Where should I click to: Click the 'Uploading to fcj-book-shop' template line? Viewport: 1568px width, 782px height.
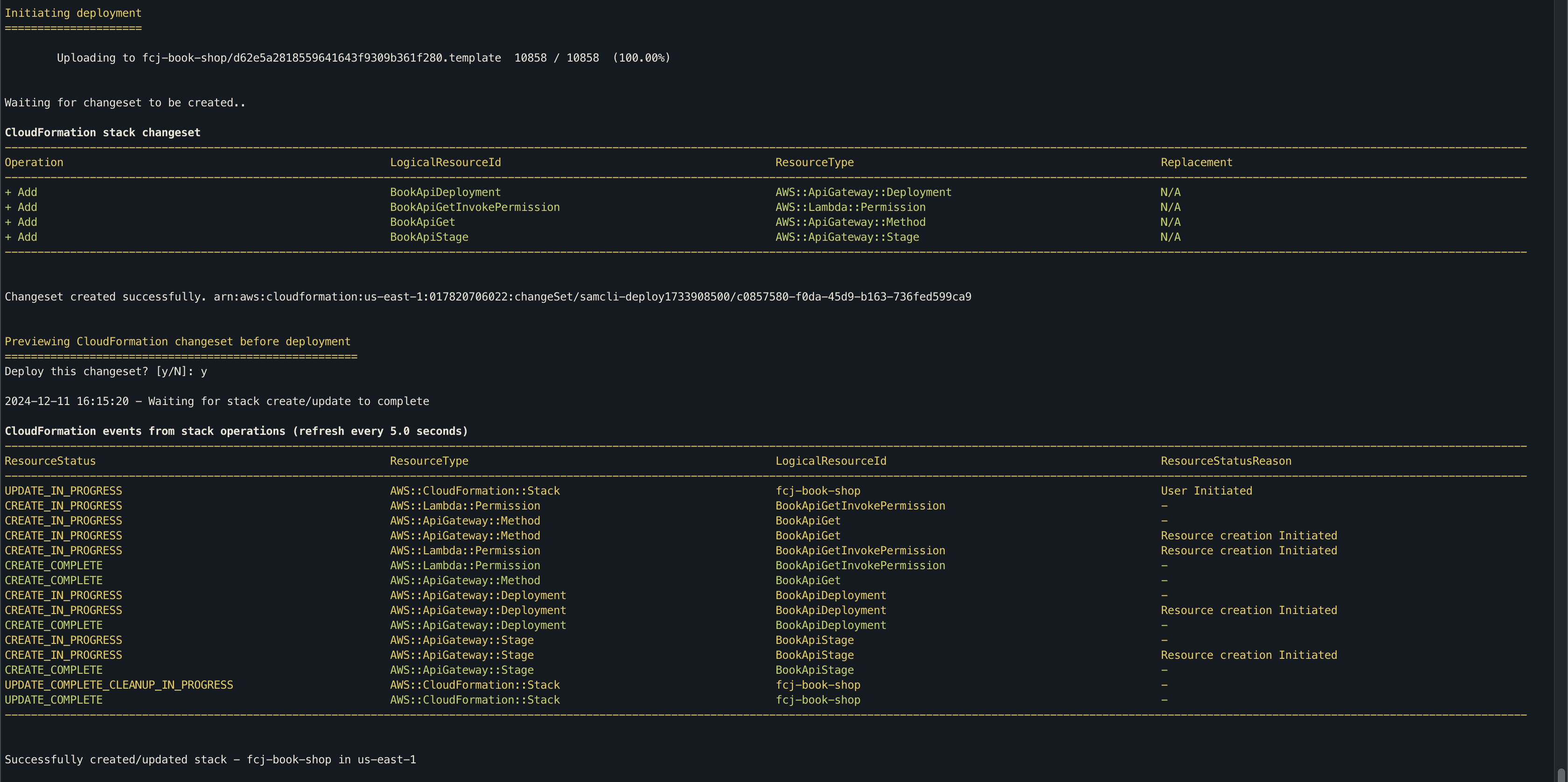tap(364, 58)
